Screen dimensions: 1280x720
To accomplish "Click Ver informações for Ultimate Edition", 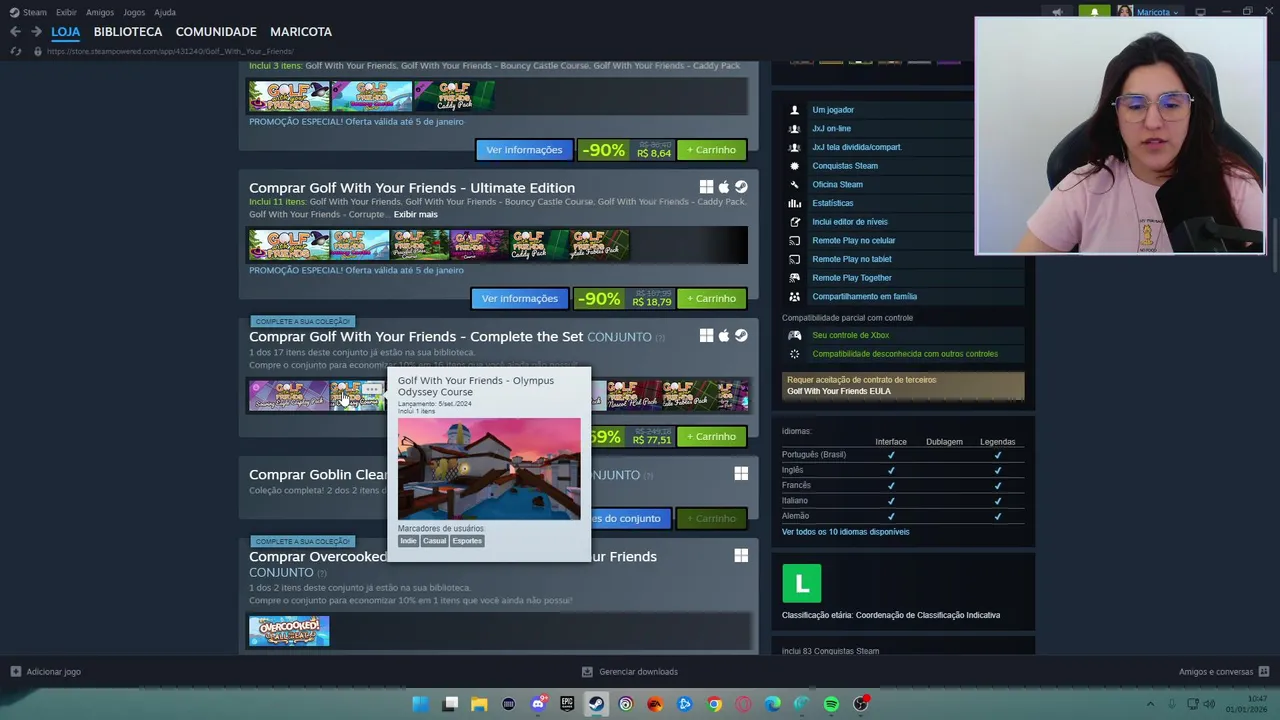I will click(519, 298).
